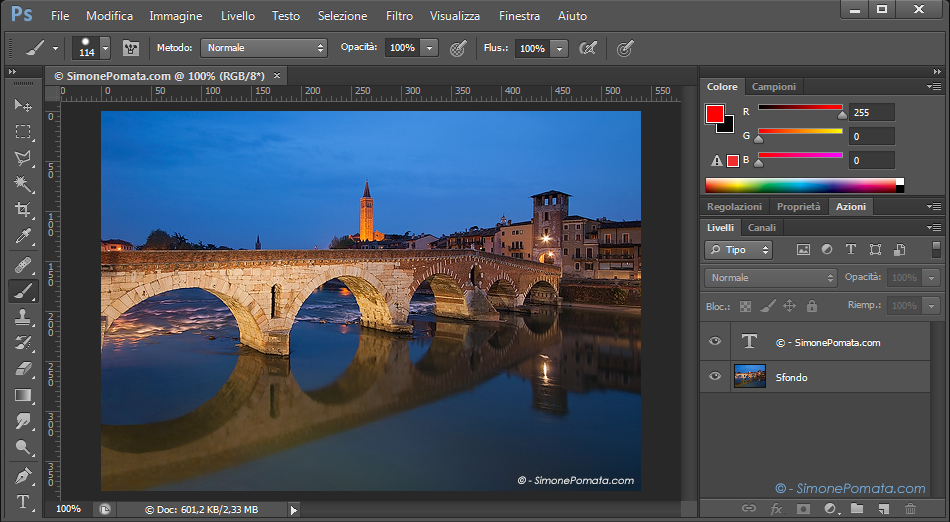Delete layer with trash icon

point(910,509)
